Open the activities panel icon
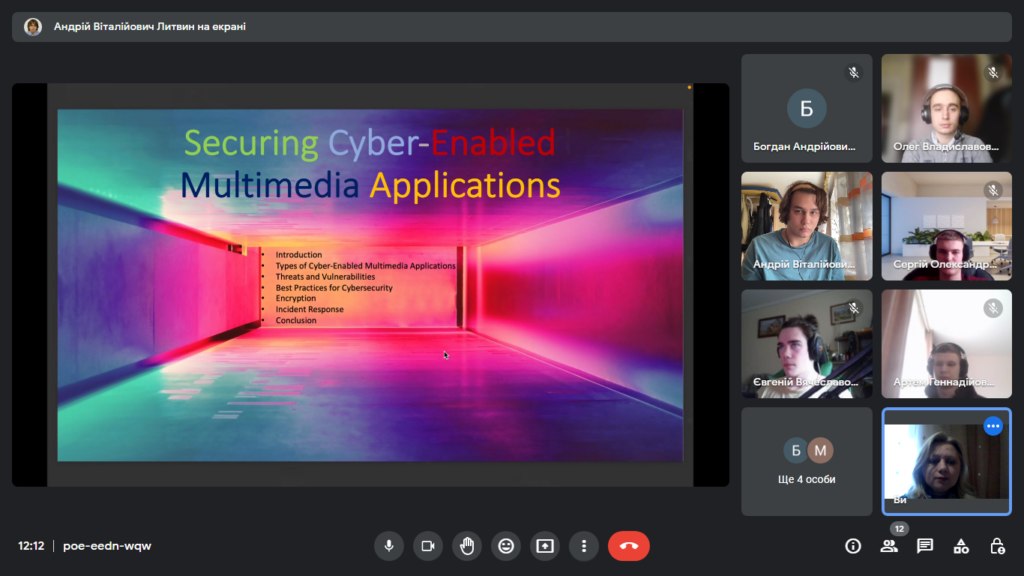This screenshot has width=1024, height=576. click(961, 546)
